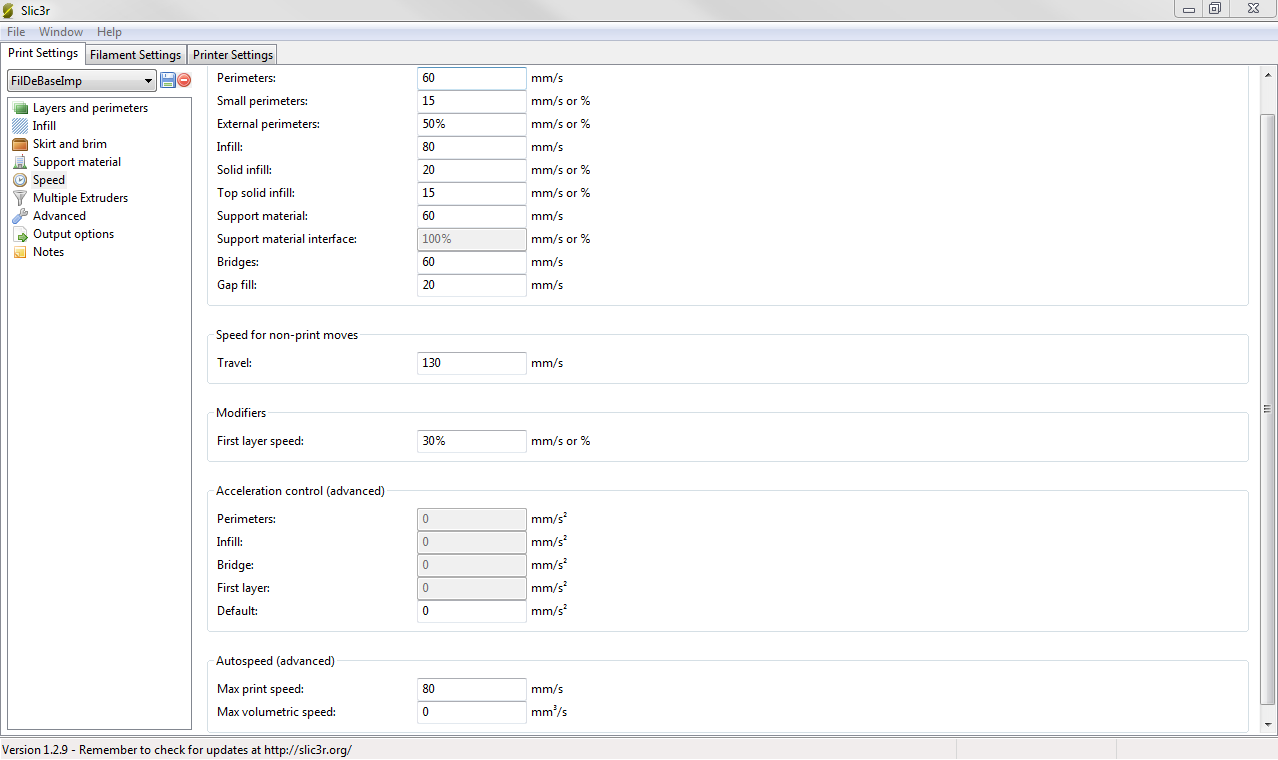Select the Speed settings page

49,180
